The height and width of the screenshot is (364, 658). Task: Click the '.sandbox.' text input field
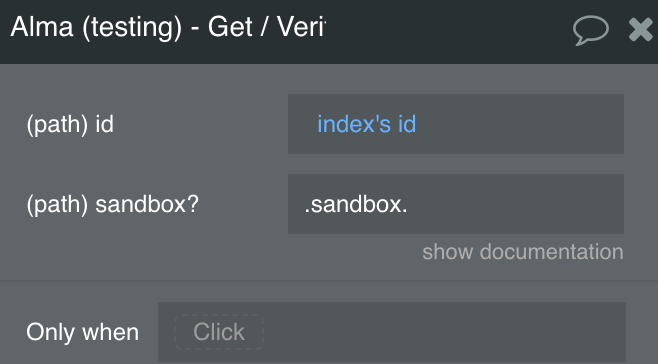pyautogui.click(x=456, y=204)
